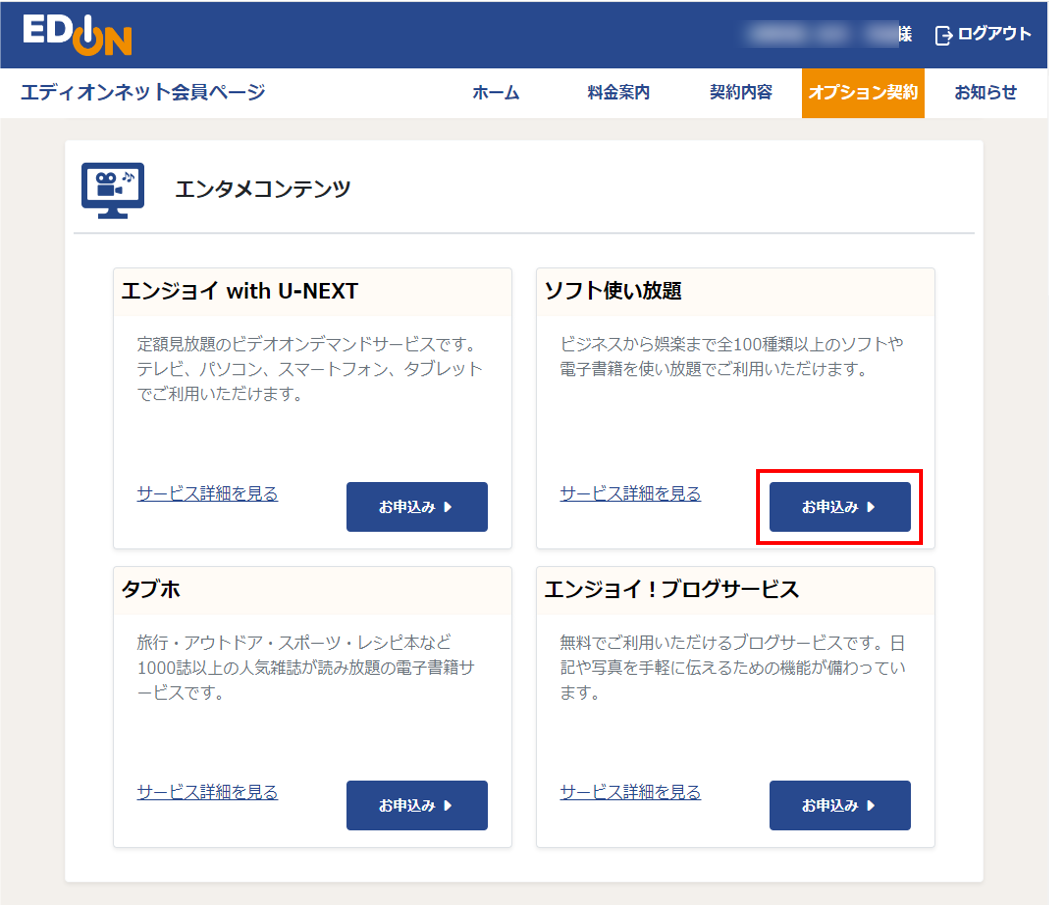Click the logout door icon
The width and height of the screenshot is (1049, 905).
(941, 33)
